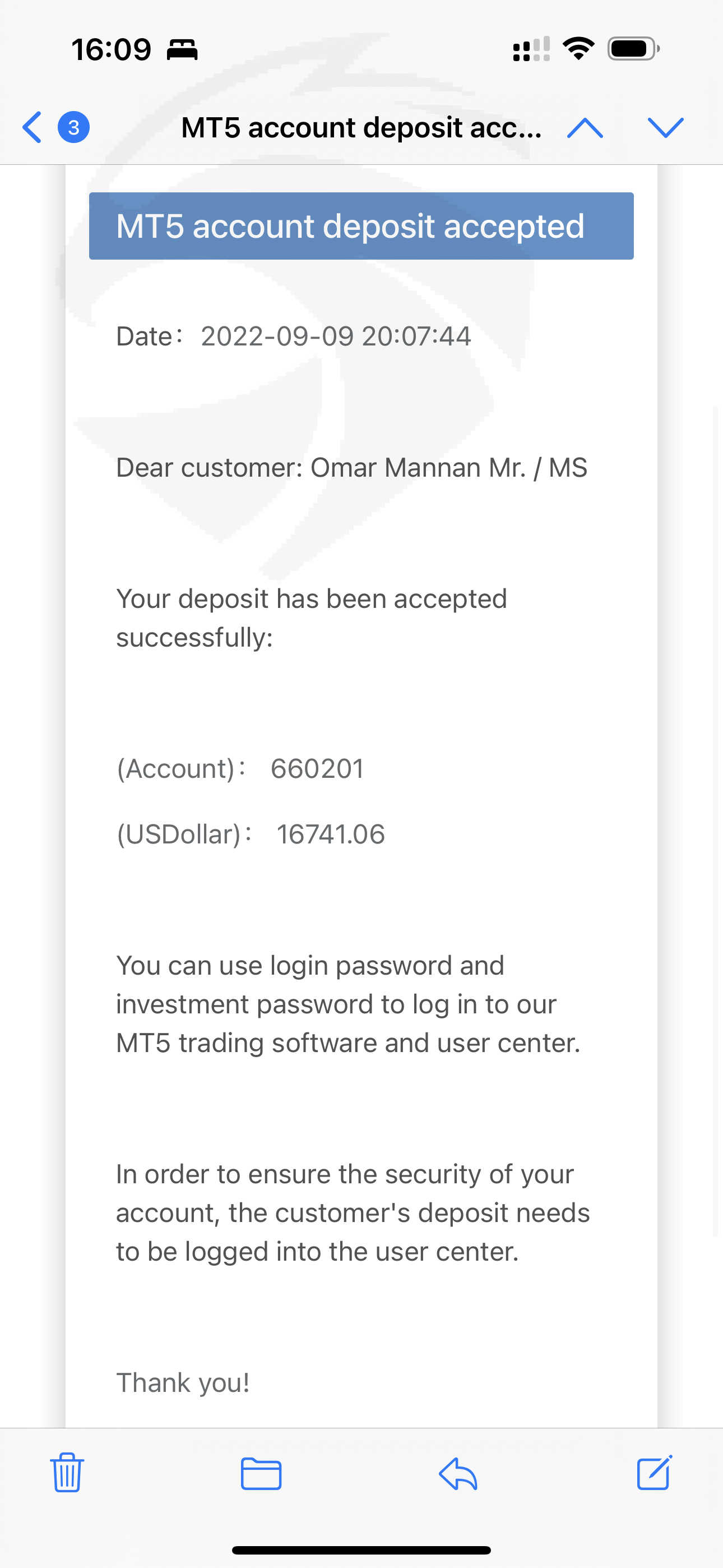Tap the status bar clock showing 16:09
Image resolution: width=723 pixels, height=1568 pixels.
tap(111, 49)
